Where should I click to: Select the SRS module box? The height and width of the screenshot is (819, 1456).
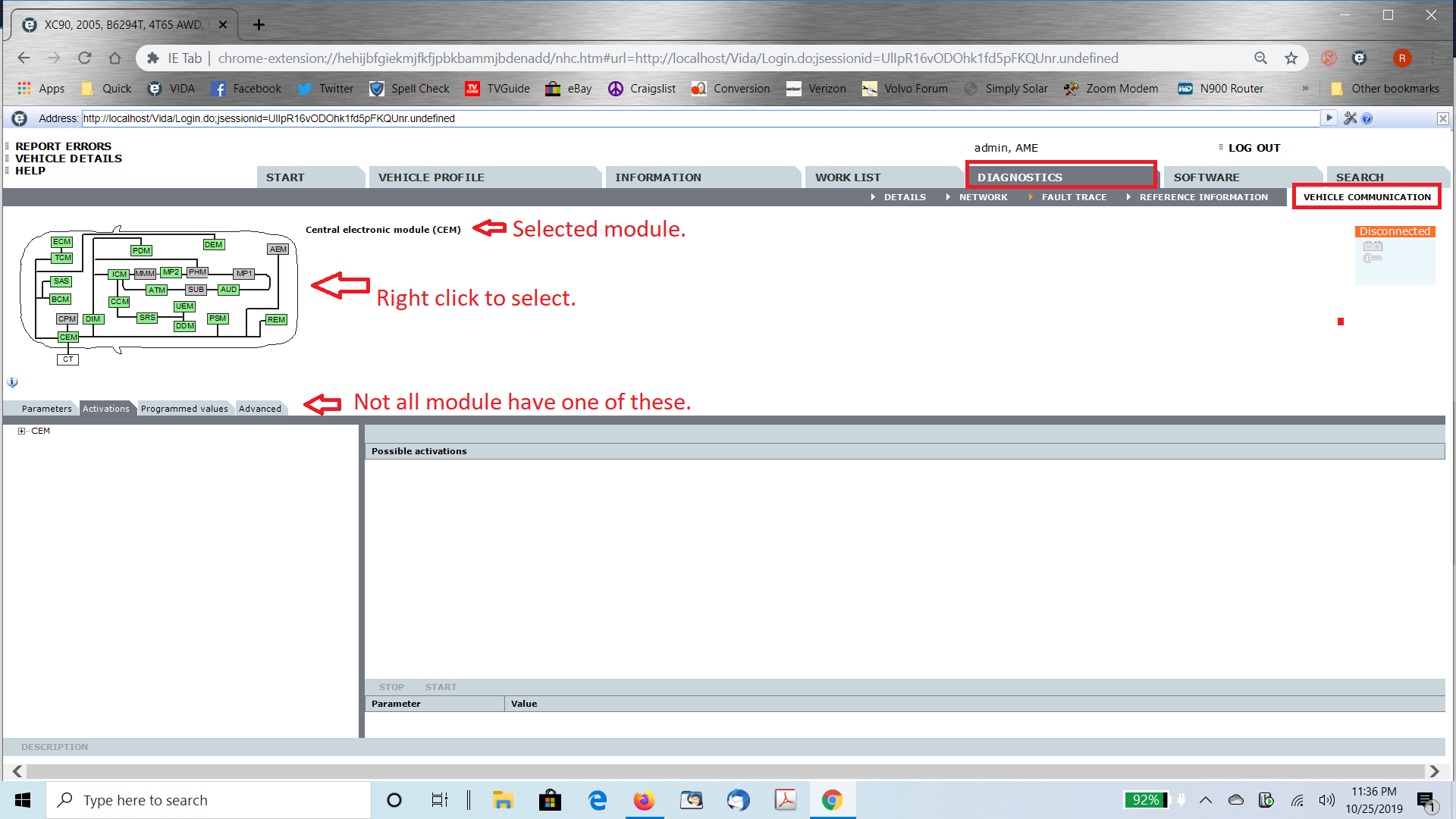147,318
